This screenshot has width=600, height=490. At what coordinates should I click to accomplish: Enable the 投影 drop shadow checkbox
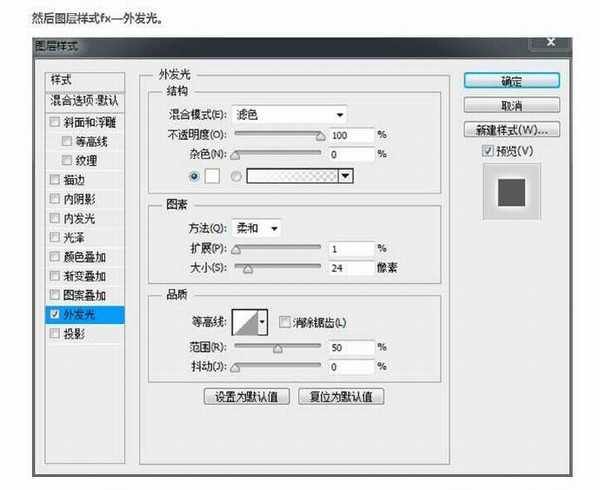click(55, 334)
